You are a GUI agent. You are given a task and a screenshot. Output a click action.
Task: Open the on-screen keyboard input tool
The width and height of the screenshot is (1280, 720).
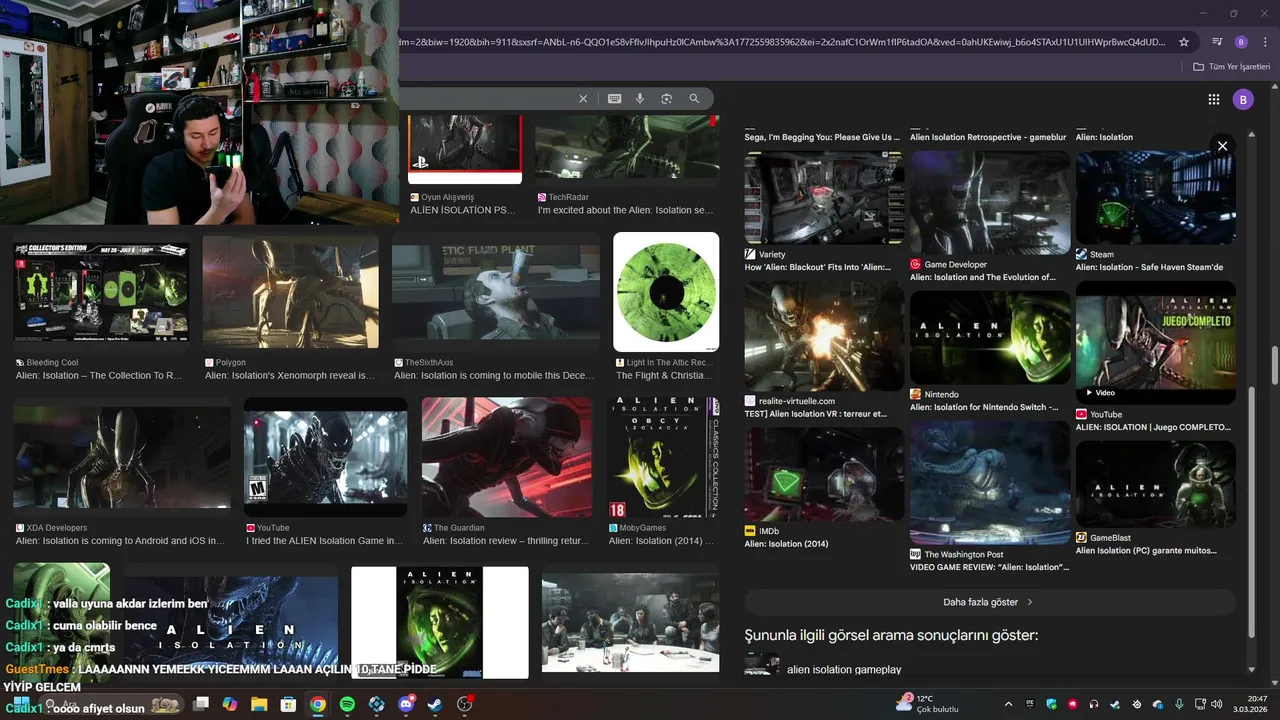click(614, 99)
